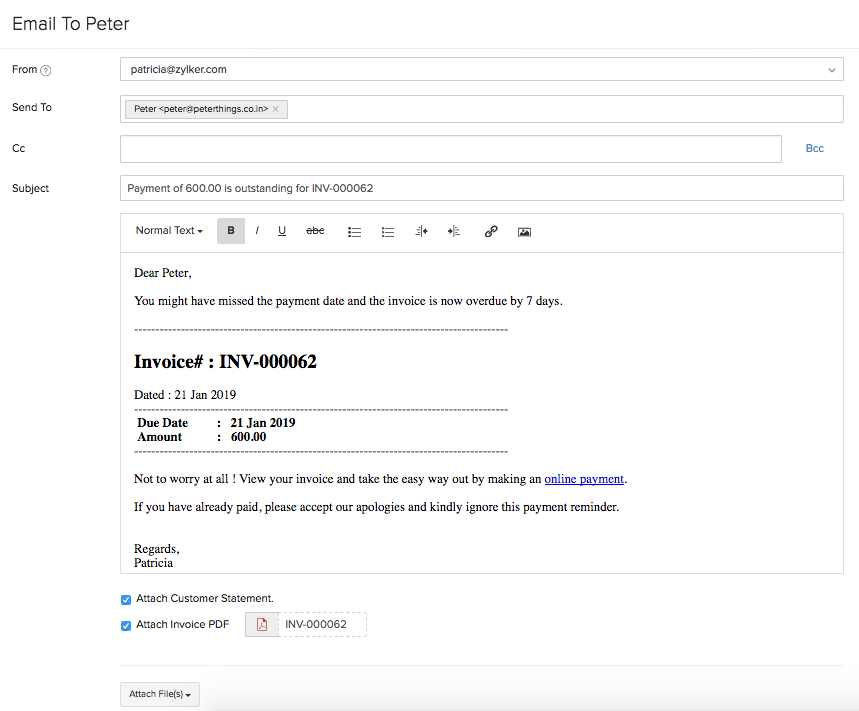Apply bold formatting to email text
This screenshot has width=859, height=711.
tap(231, 230)
